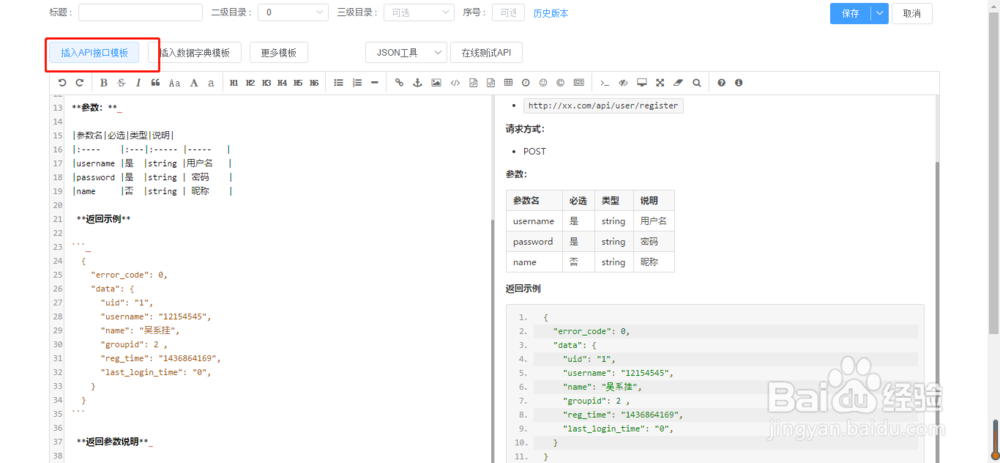This screenshot has width=1000, height=463.
Task: Click the 'password' cell in the preview table
Action: coord(534,242)
